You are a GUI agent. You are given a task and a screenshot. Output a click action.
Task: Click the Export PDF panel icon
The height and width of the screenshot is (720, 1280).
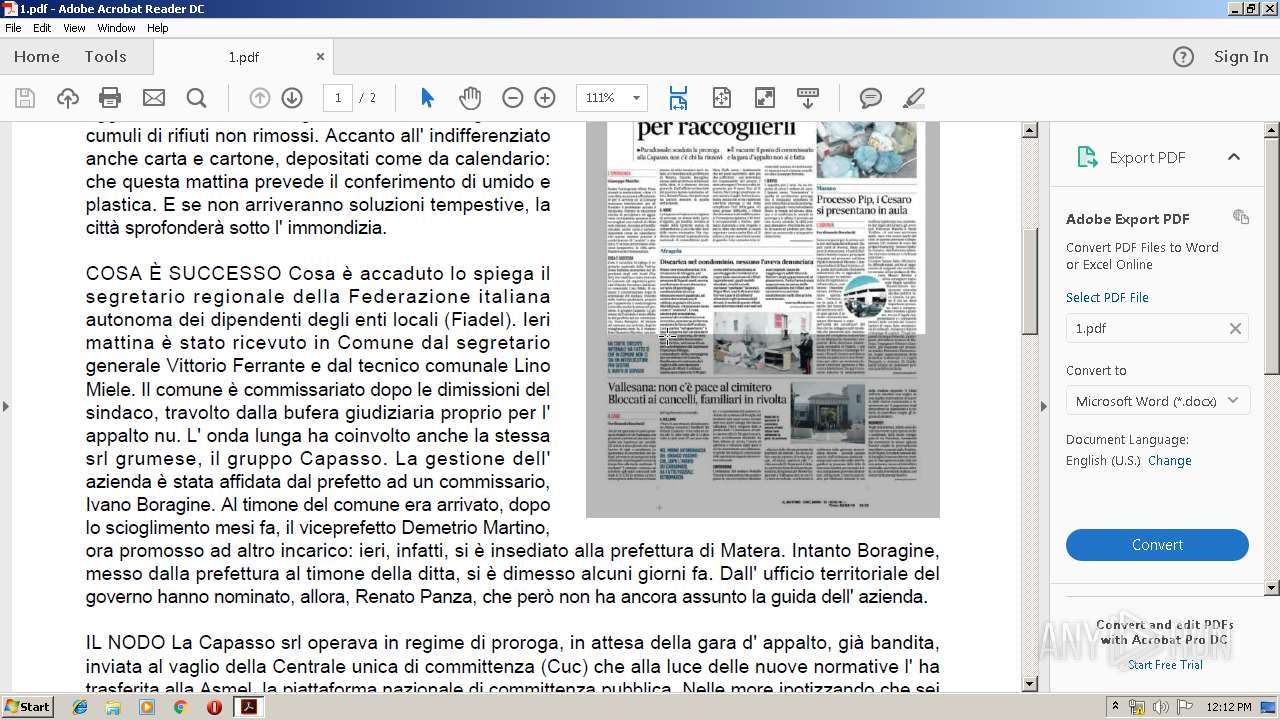click(x=1087, y=157)
